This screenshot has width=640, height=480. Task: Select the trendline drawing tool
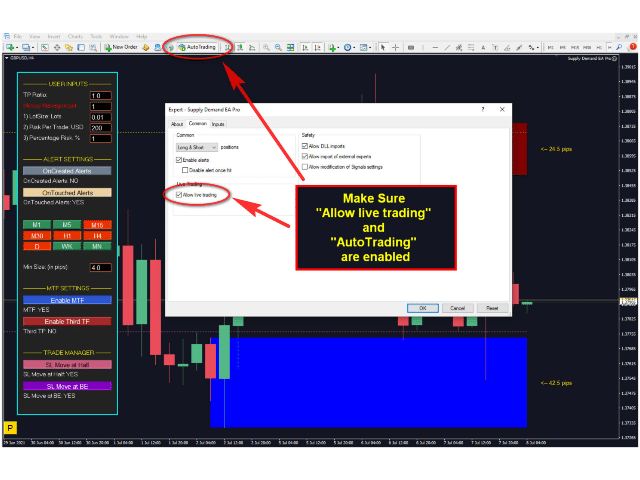(447, 47)
